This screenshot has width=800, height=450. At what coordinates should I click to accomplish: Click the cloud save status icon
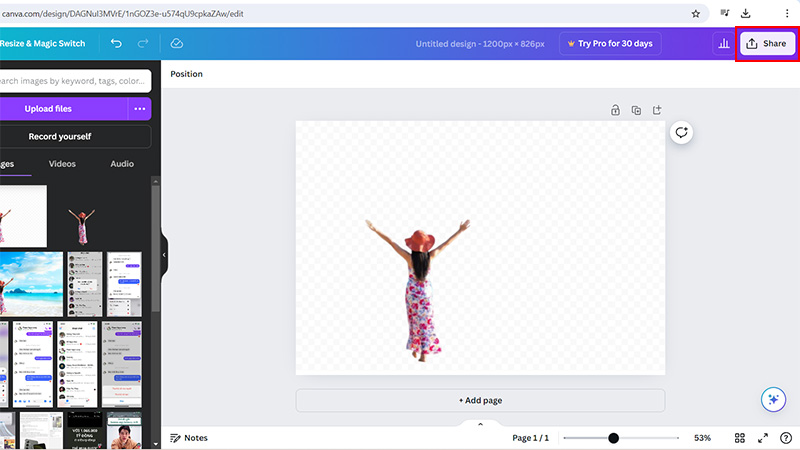[x=177, y=43]
